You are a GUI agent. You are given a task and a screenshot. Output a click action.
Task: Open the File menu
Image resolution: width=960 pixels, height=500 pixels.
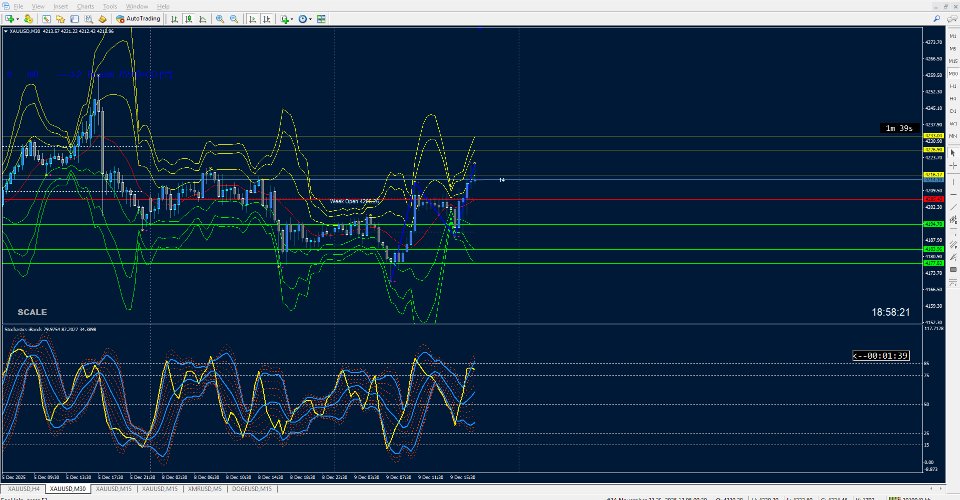coord(18,6)
